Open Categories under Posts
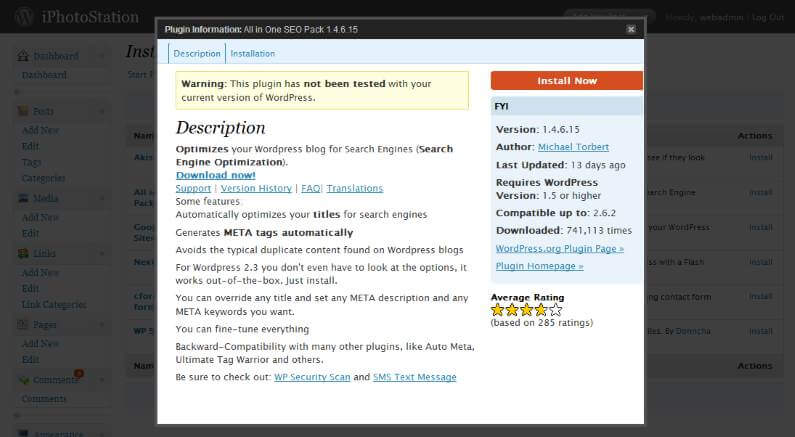Screen dimensions: 795x437 [44, 178]
